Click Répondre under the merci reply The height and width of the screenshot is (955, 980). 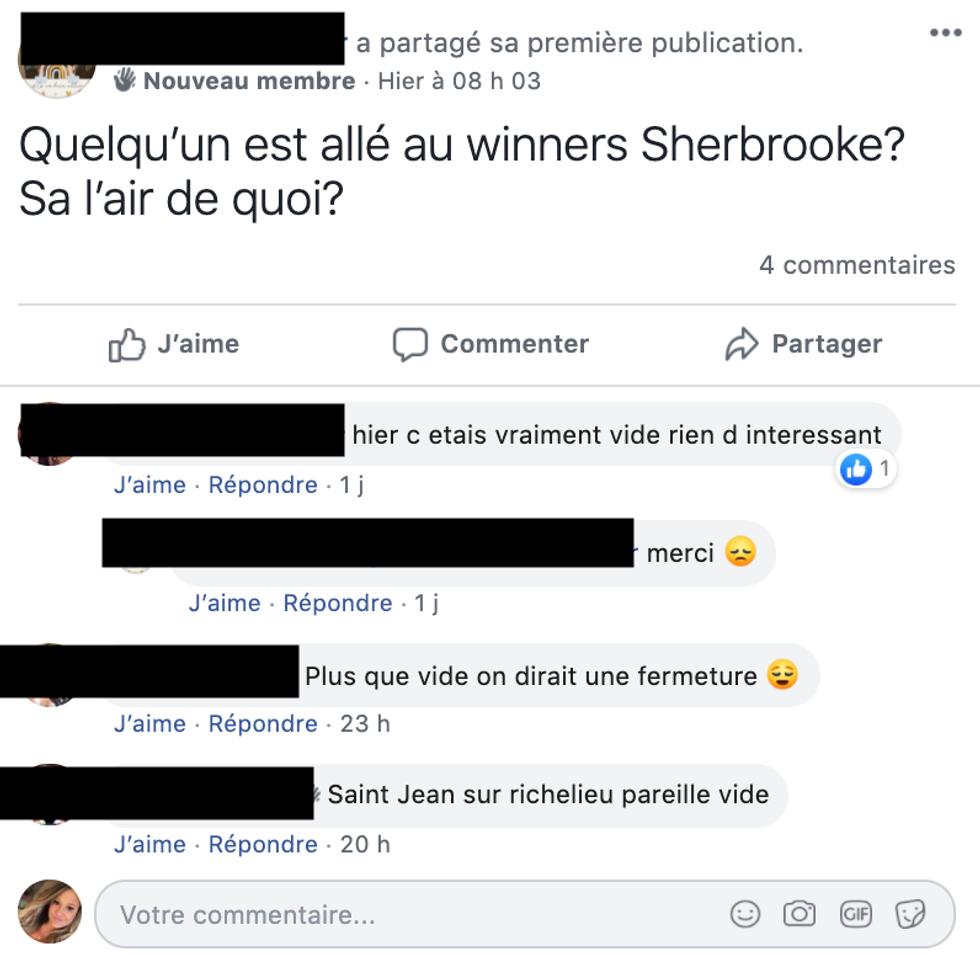coord(338,603)
